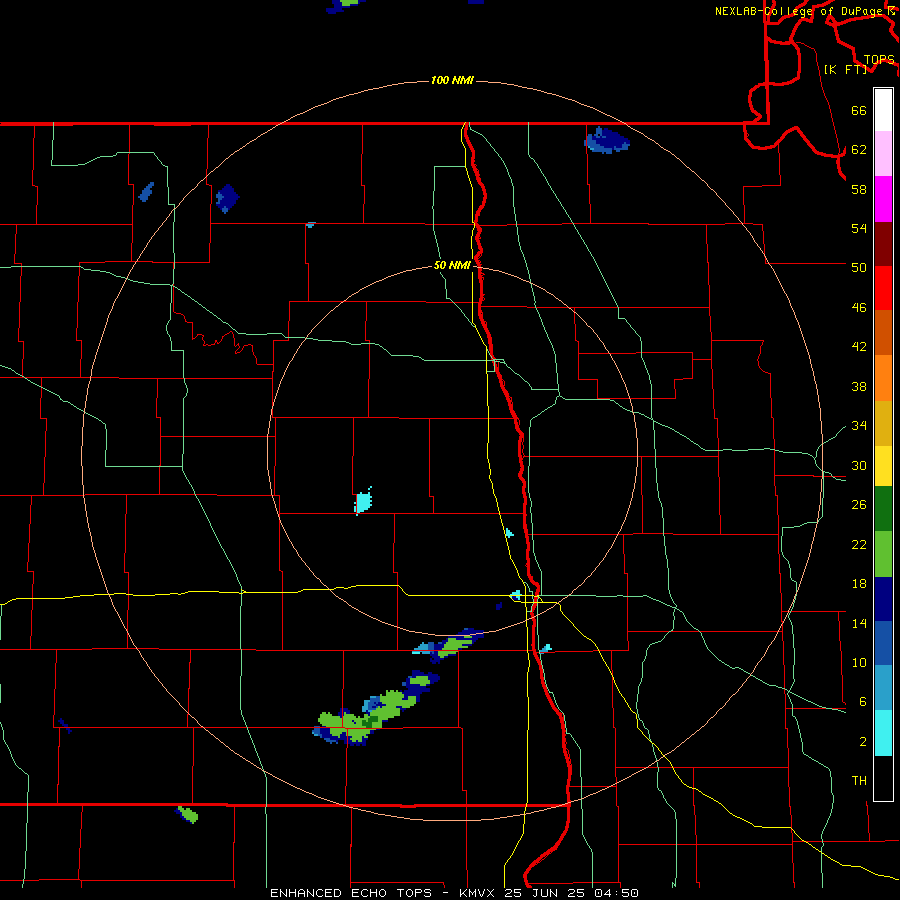Click the 26 legend value

coord(859,505)
